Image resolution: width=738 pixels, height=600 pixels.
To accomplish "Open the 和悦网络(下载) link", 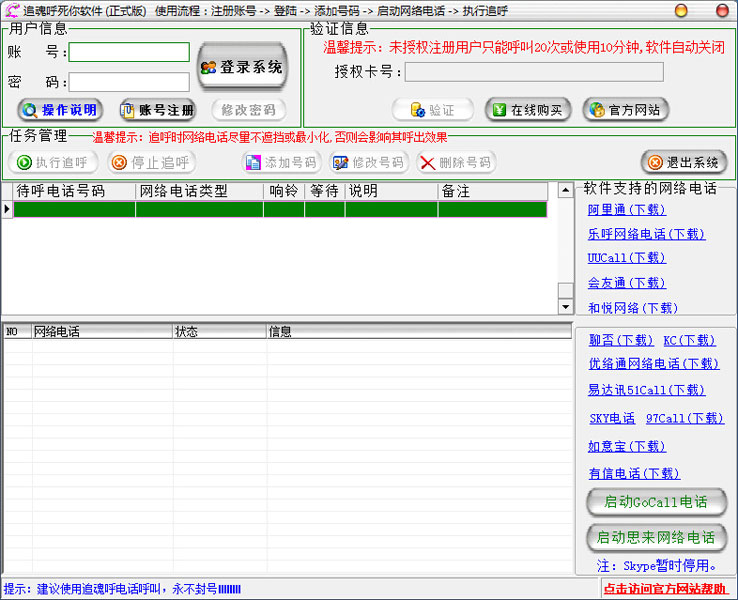I will [633, 308].
